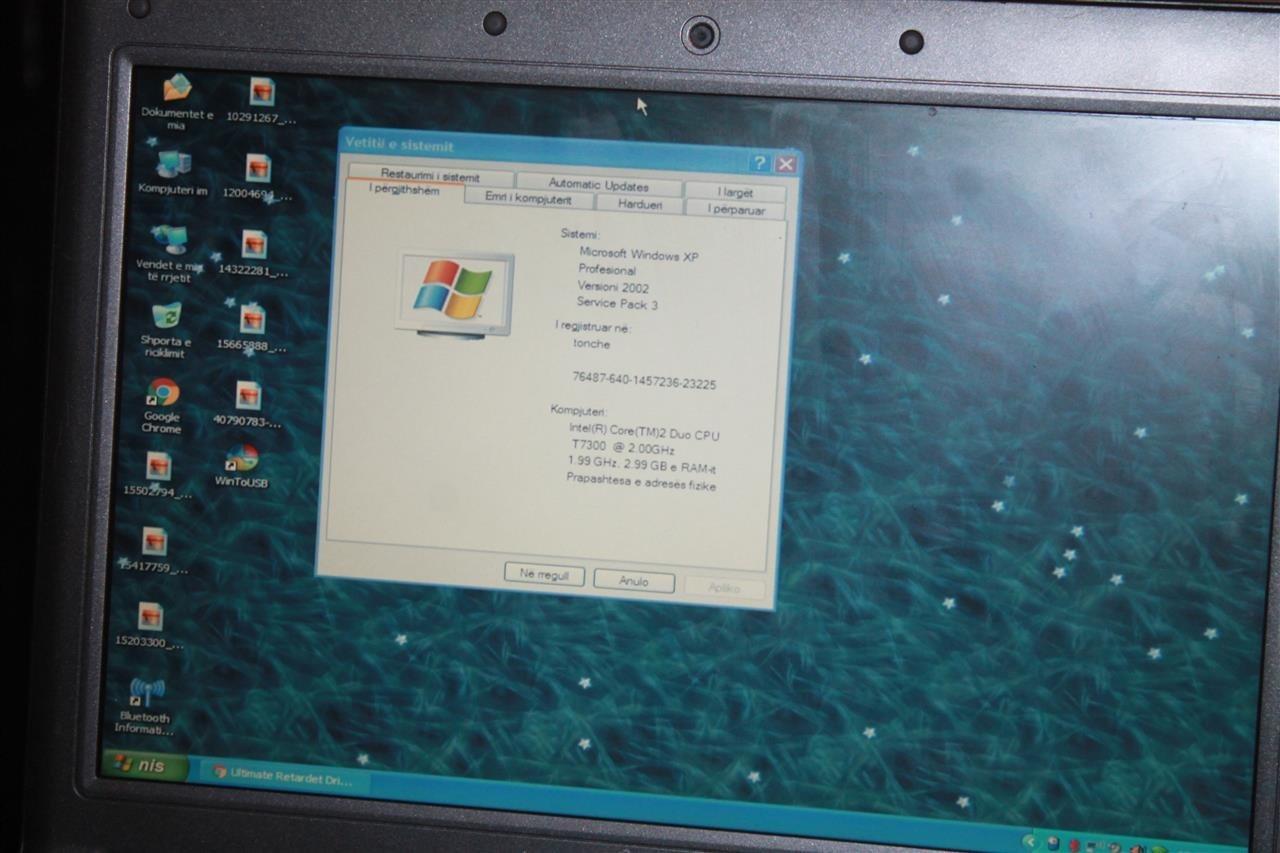The width and height of the screenshot is (1280, 853).
Task: Switch to I largët tab
Action: tap(735, 192)
